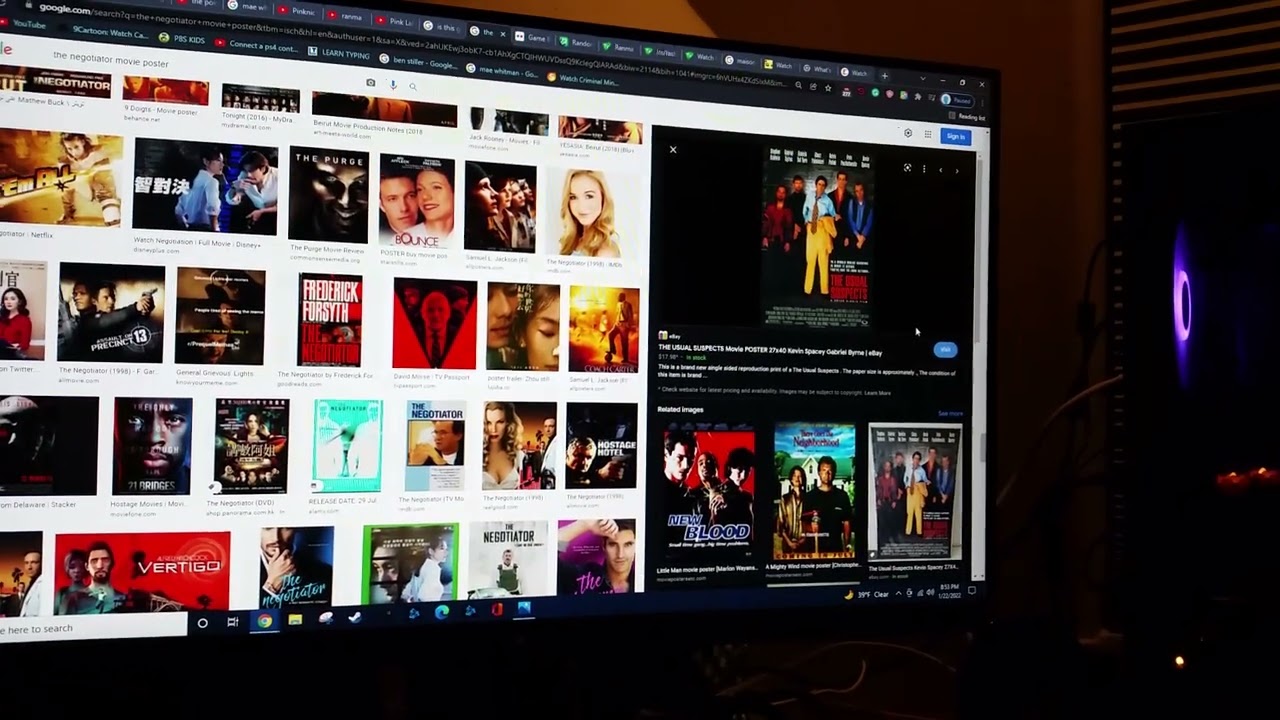1280x720 pixels.
Task: Open The Usual Suspects large poster image
Action: tap(817, 237)
